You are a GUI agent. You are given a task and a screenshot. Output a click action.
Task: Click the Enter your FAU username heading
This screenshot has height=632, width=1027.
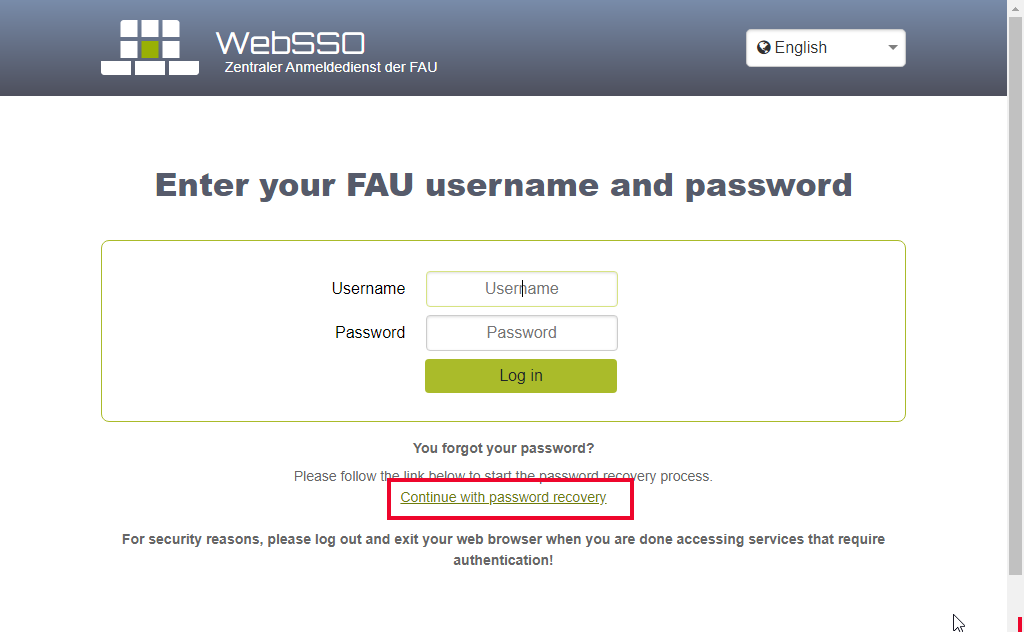503,185
